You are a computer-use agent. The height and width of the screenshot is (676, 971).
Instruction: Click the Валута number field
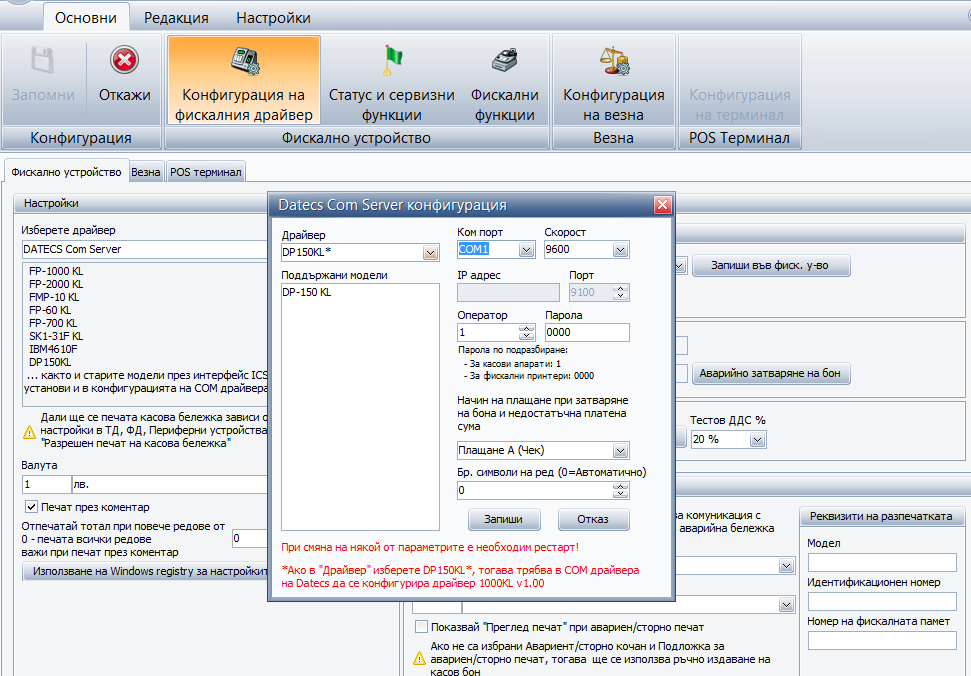46,484
